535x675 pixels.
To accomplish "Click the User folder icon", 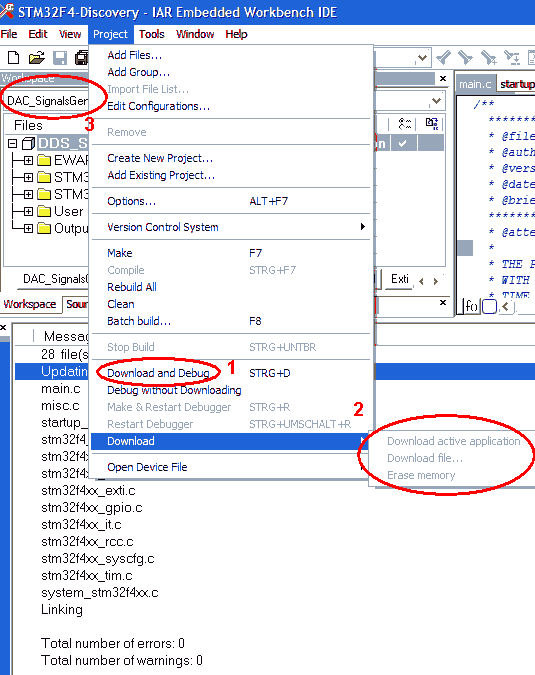I will point(44,211).
